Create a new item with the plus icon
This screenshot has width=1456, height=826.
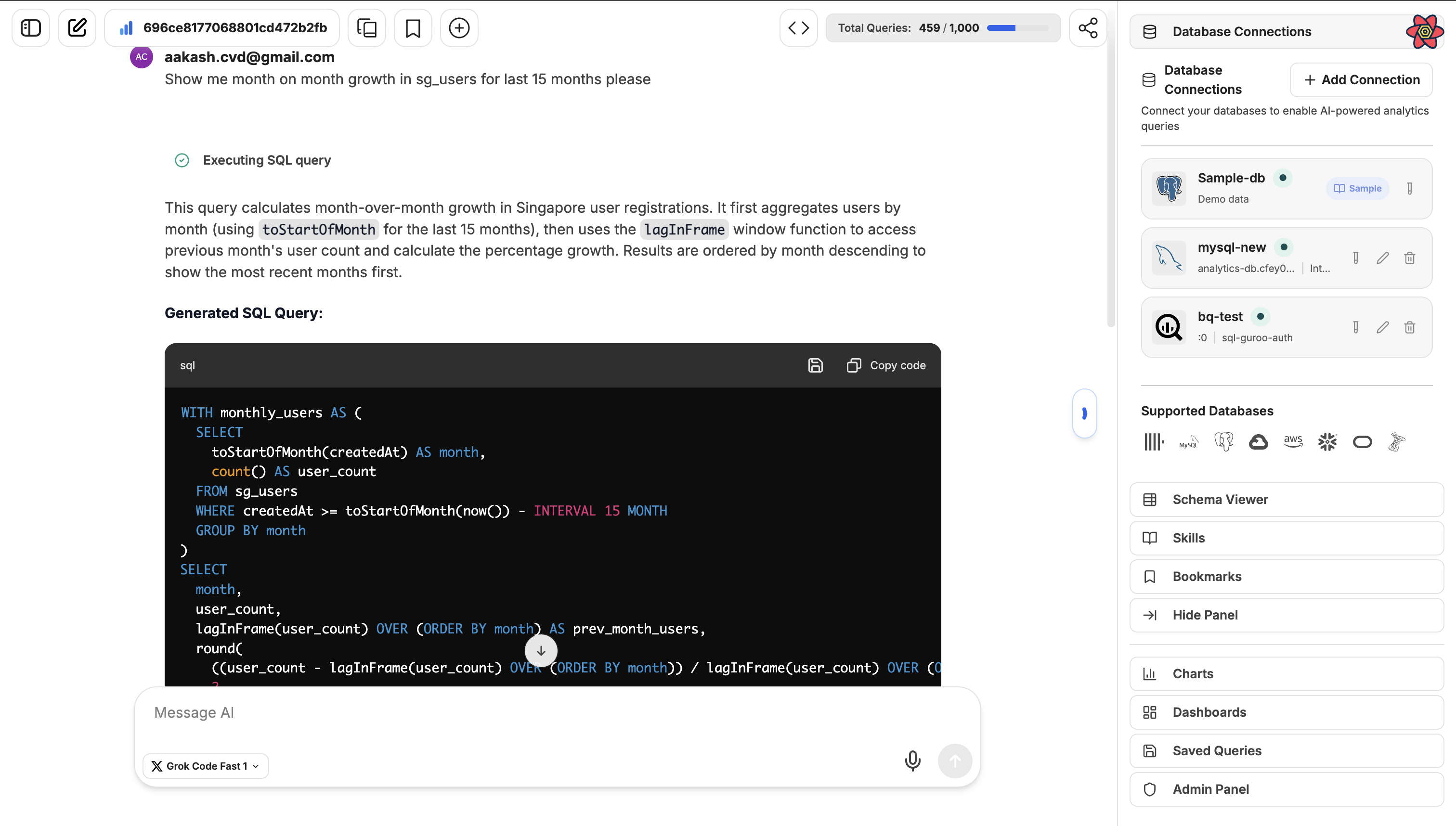(459, 27)
